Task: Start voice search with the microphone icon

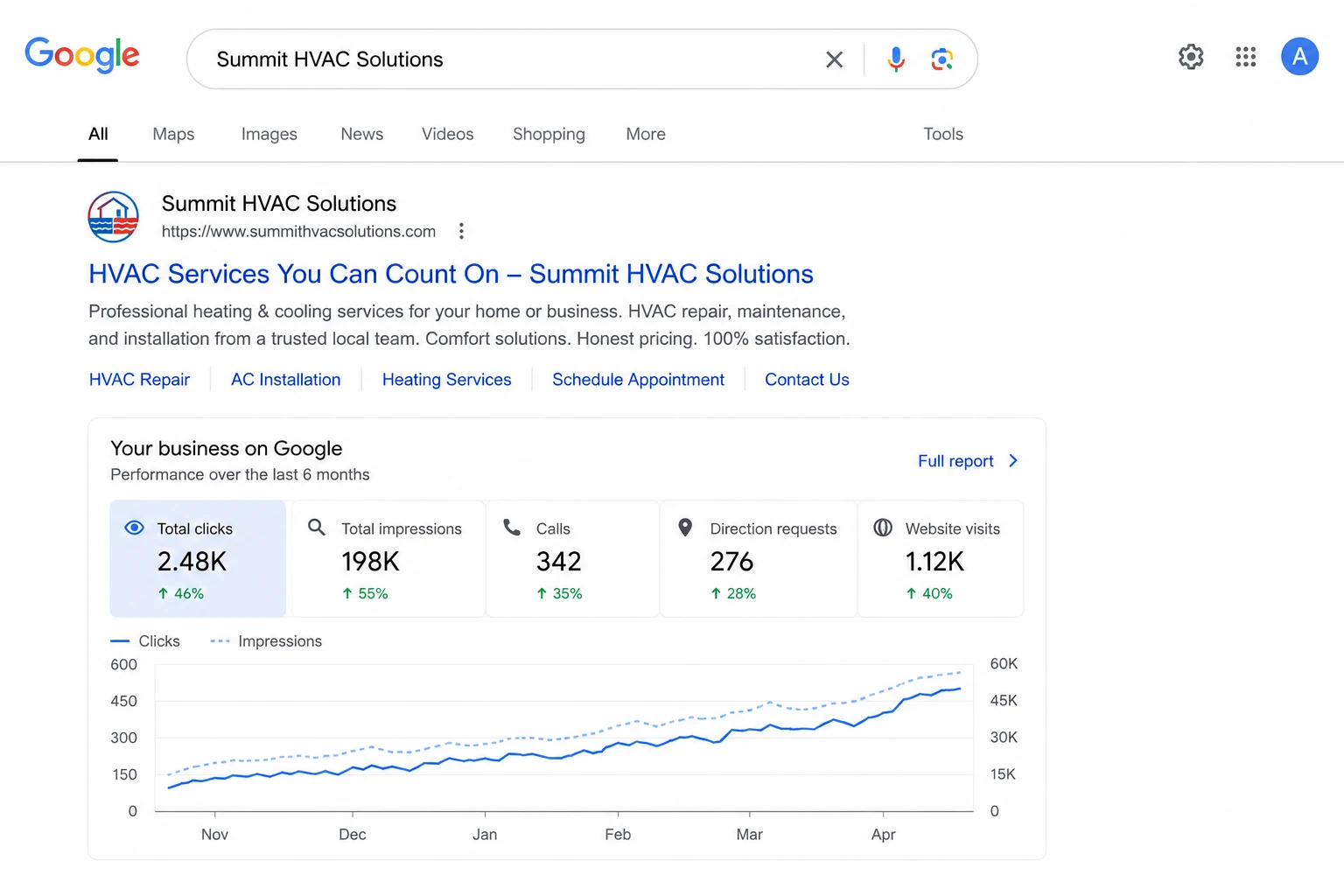Action: point(895,59)
